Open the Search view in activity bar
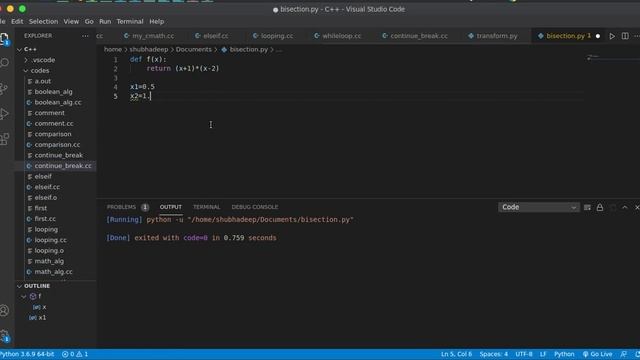Image resolution: width=640 pixels, height=360 pixels. tap(4, 63)
